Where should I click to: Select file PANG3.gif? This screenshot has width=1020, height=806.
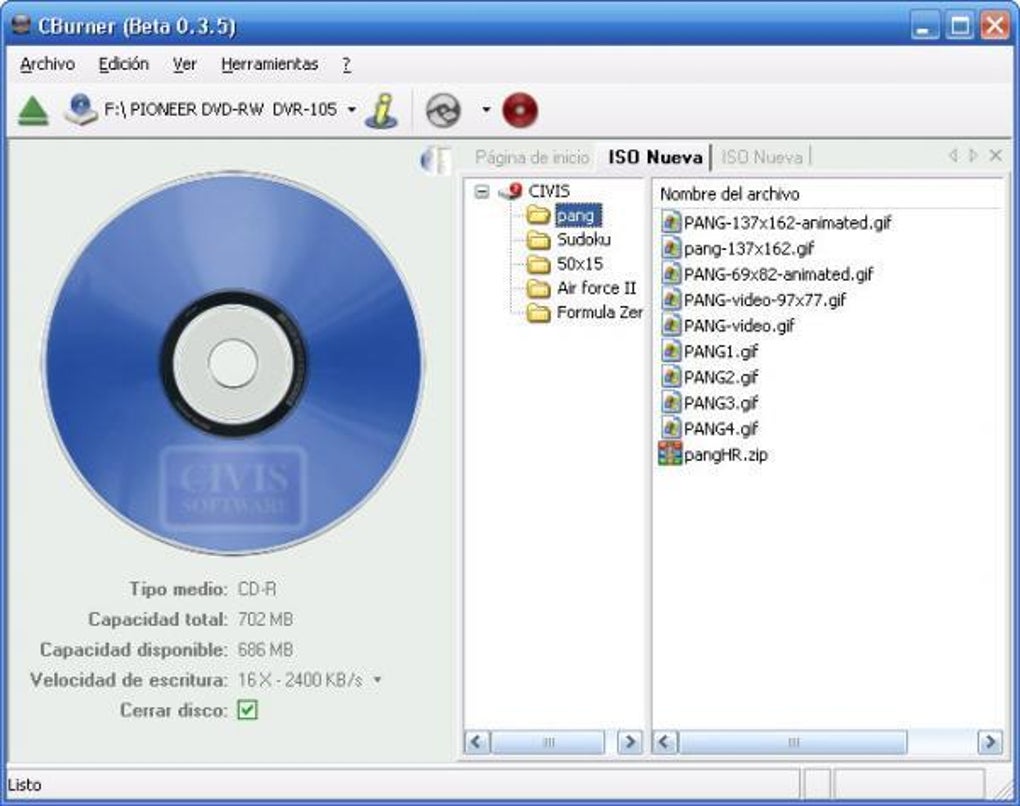(x=721, y=403)
